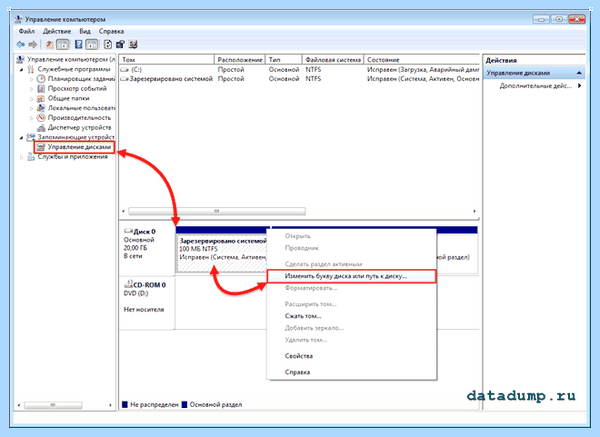Expand the Общие папки node
This screenshot has height=437, width=600.
click(31, 99)
